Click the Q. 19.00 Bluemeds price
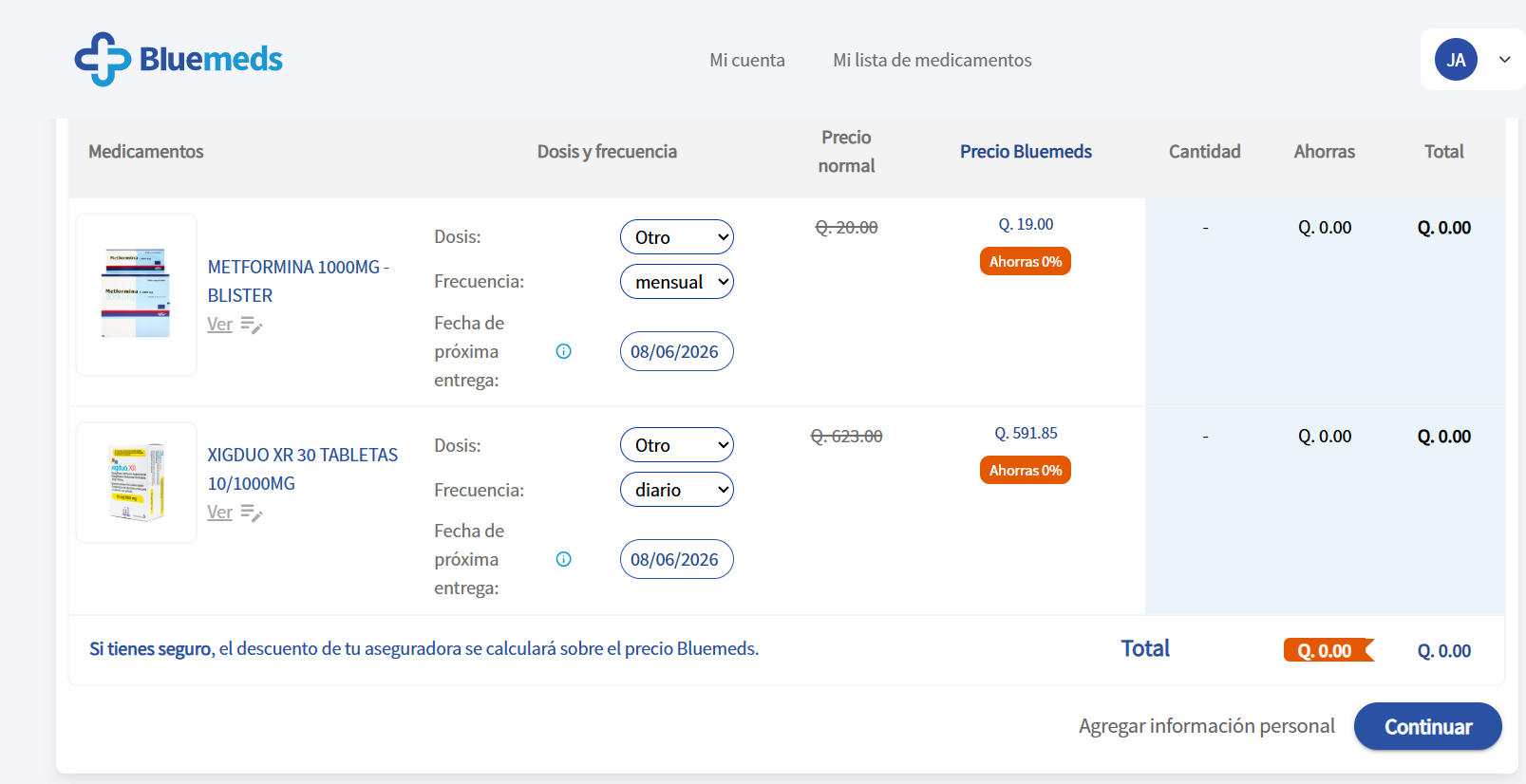Screen dimensions: 1526x784 [x=1026, y=224]
